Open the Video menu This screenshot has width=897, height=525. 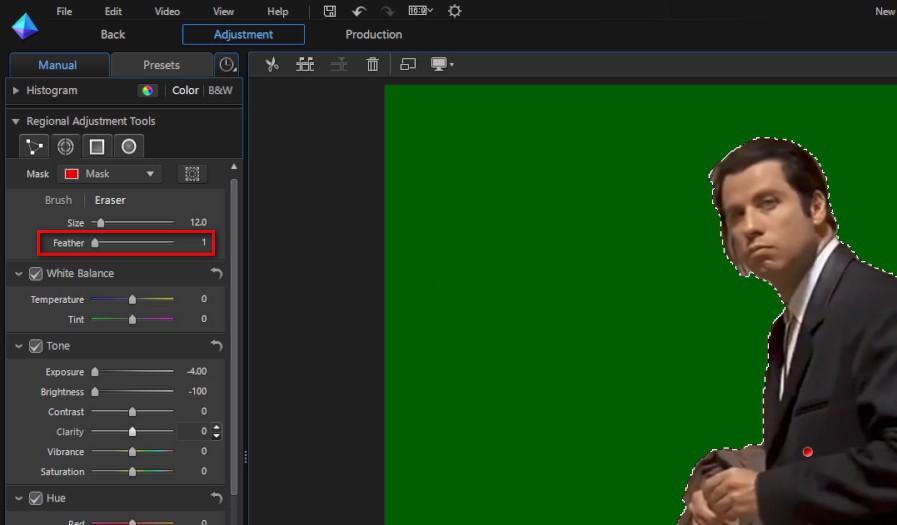pos(167,11)
